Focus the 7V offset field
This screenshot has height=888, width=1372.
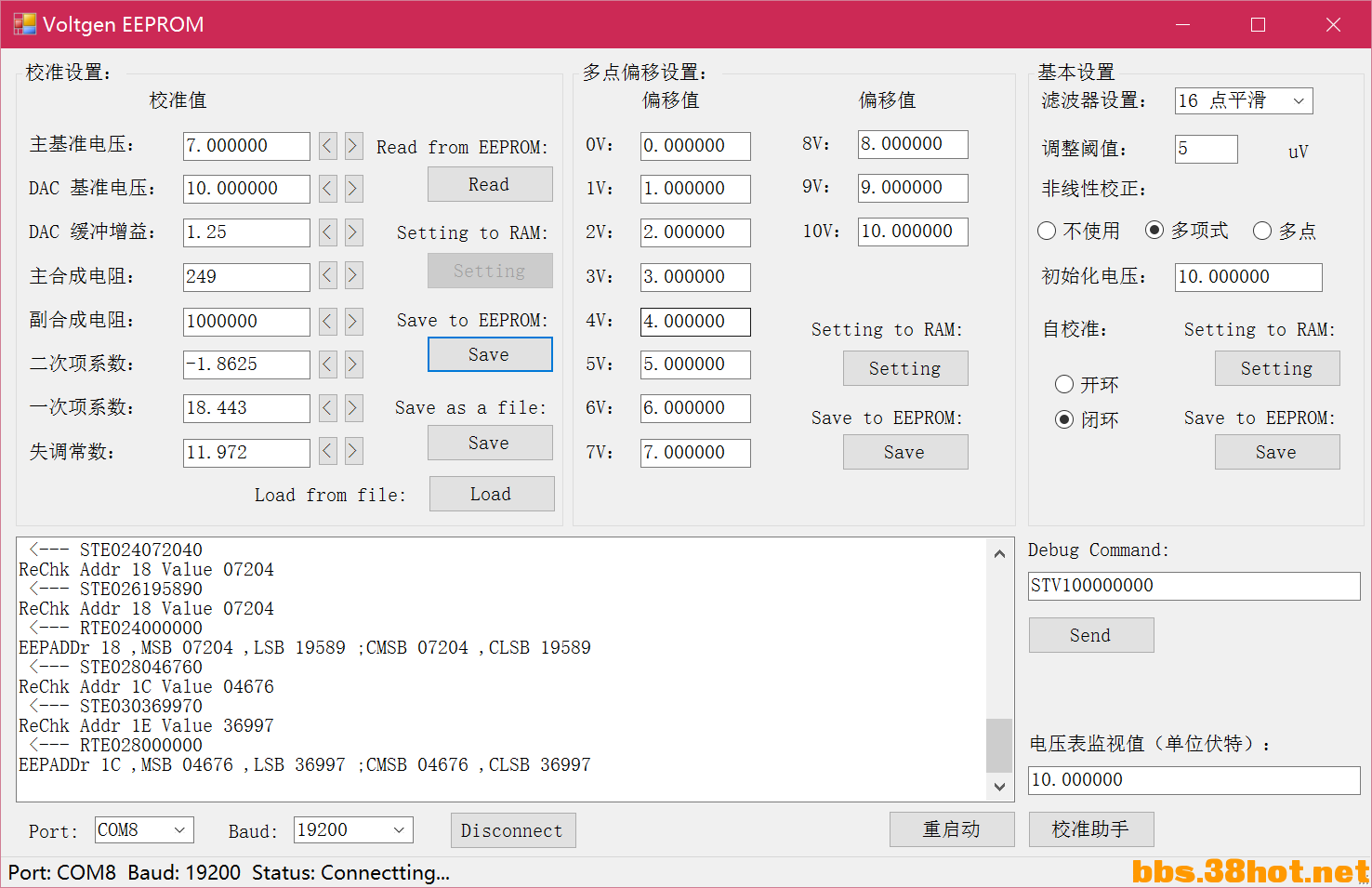tap(695, 453)
